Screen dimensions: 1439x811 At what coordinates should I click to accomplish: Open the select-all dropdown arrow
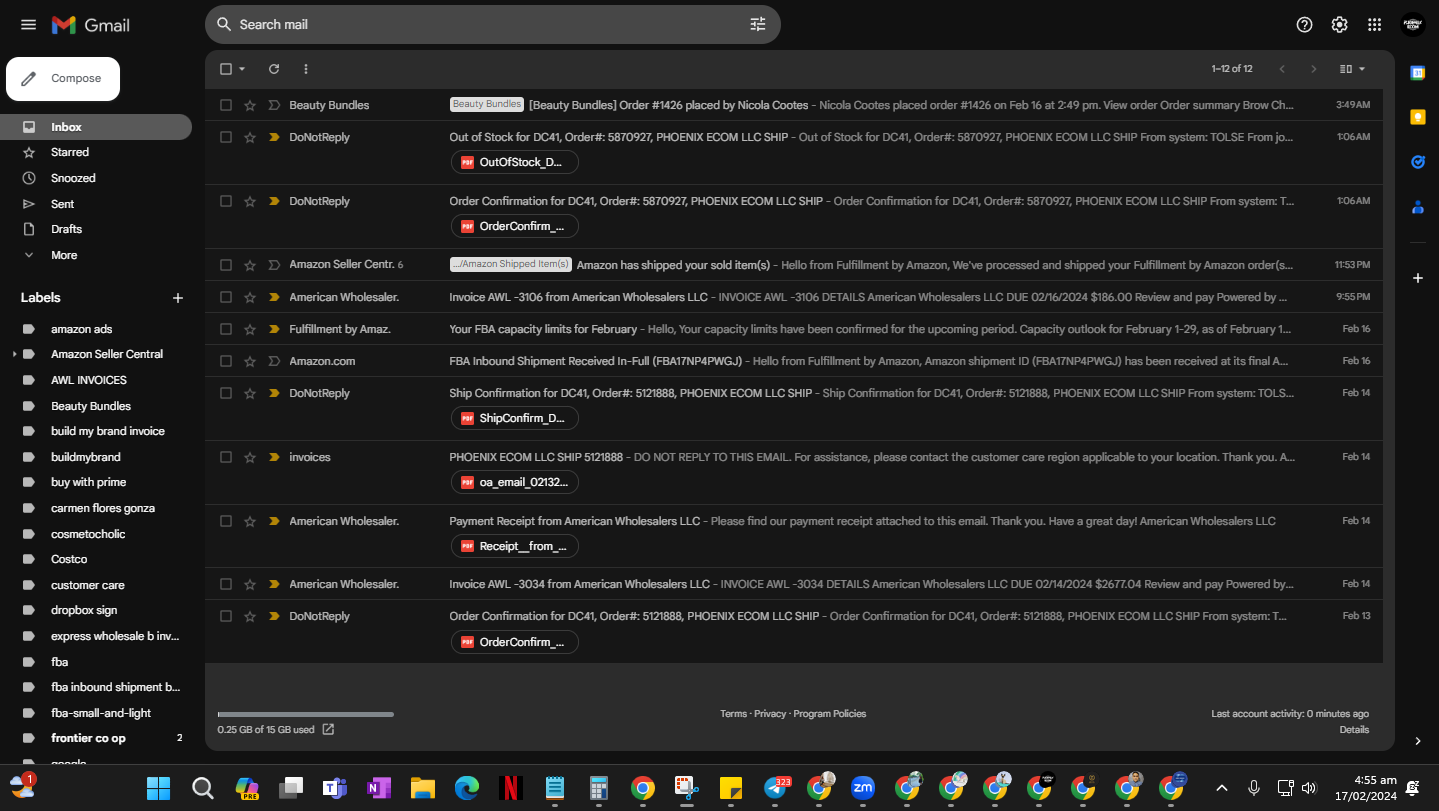coord(243,69)
